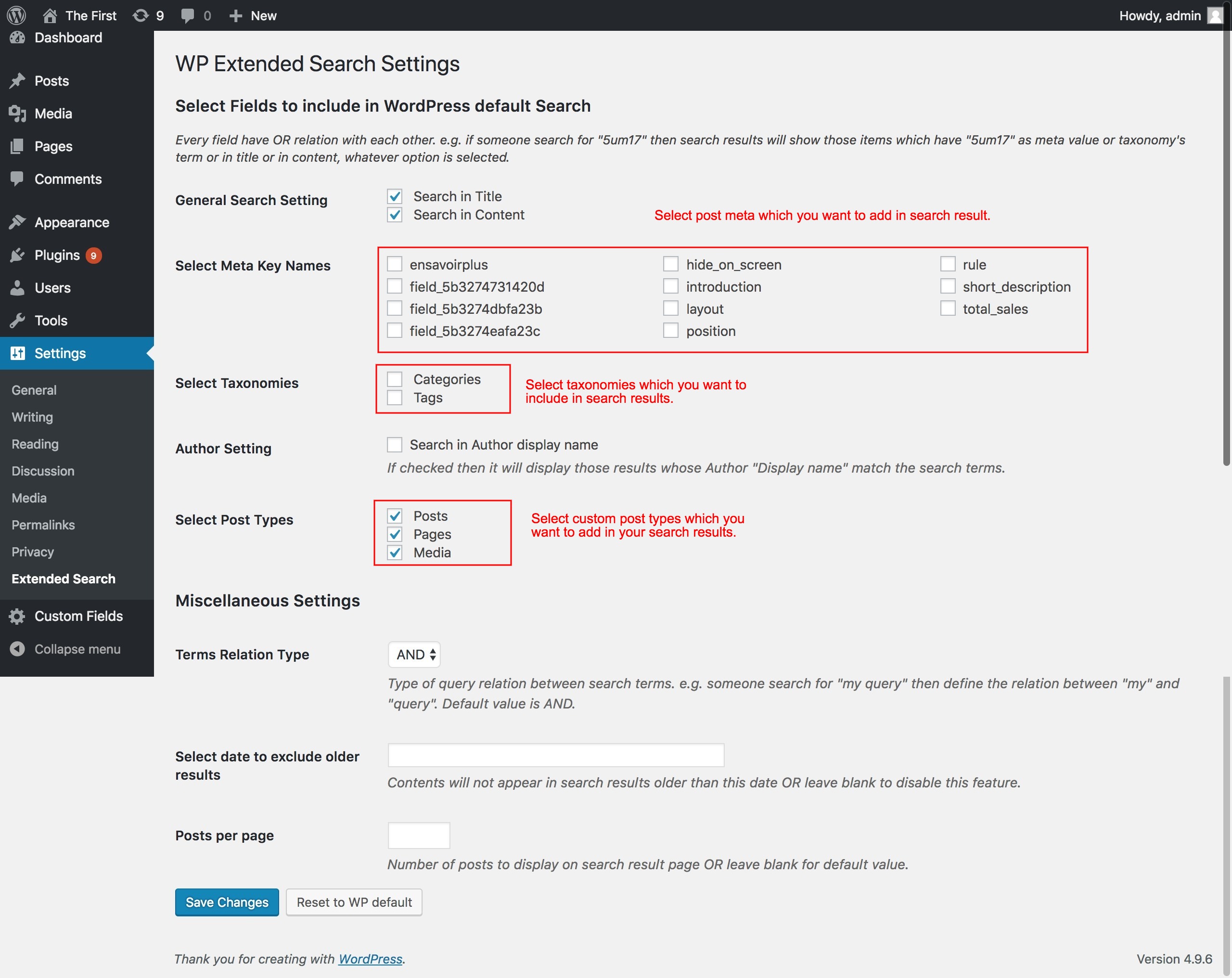
Task: Click the exclude older results date field
Action: (x=556, y=755)
